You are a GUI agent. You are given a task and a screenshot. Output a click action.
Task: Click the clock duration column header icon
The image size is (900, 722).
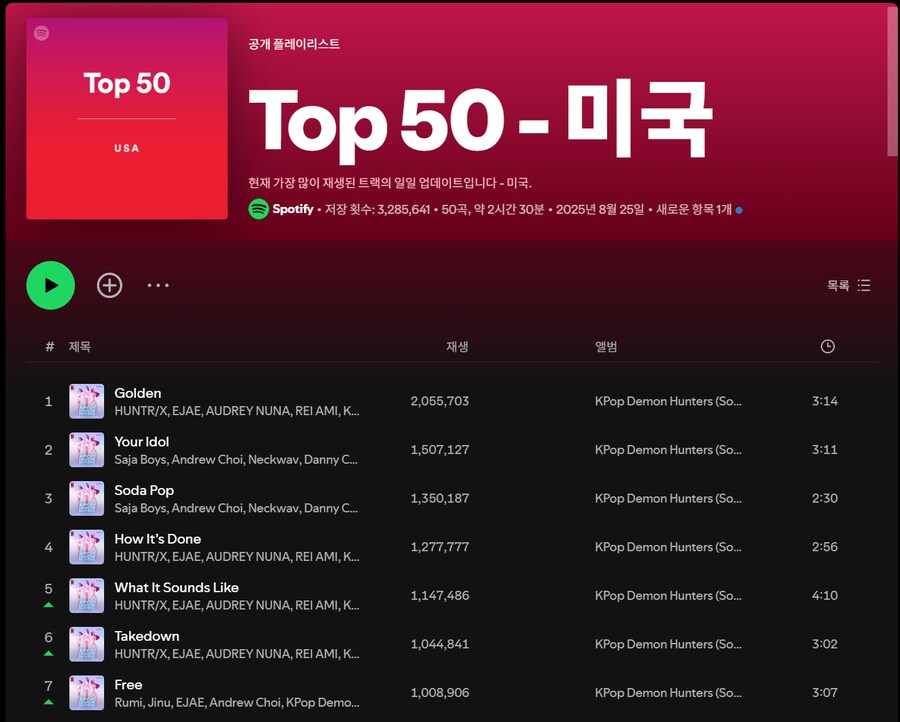coord(827,346)
